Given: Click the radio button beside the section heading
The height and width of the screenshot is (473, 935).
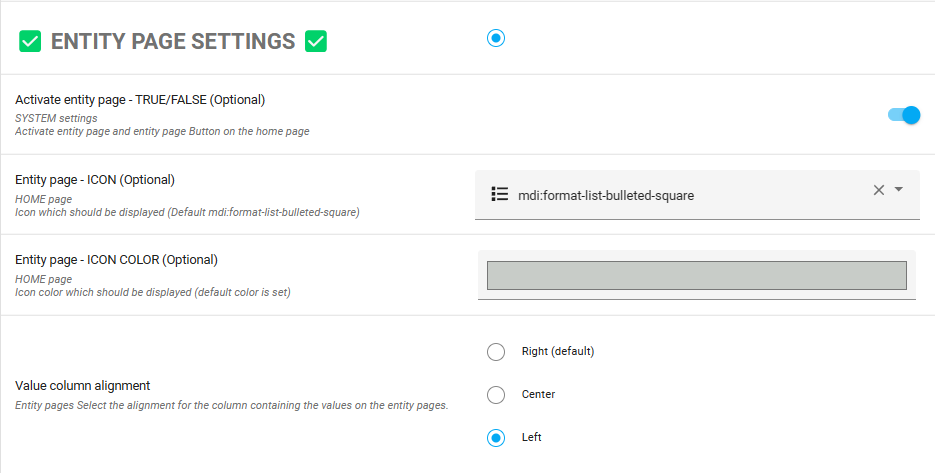Looking at the screenshot, I should point(496,38).
